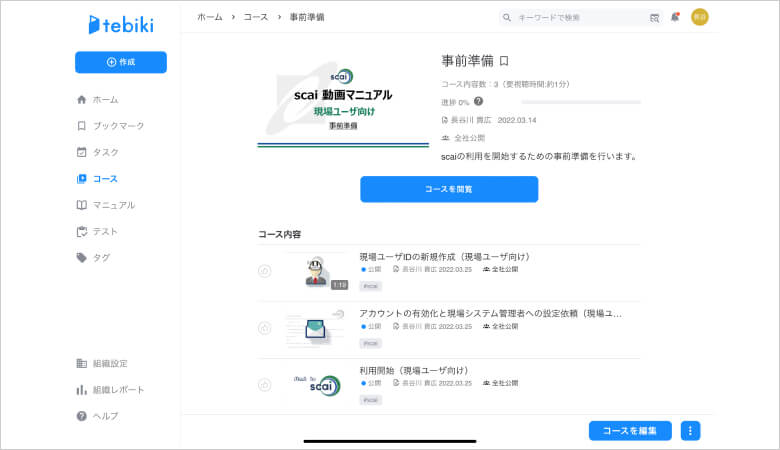Screen dimensions: 780x450
Task: Open the notifications bell
Action: 675,17
